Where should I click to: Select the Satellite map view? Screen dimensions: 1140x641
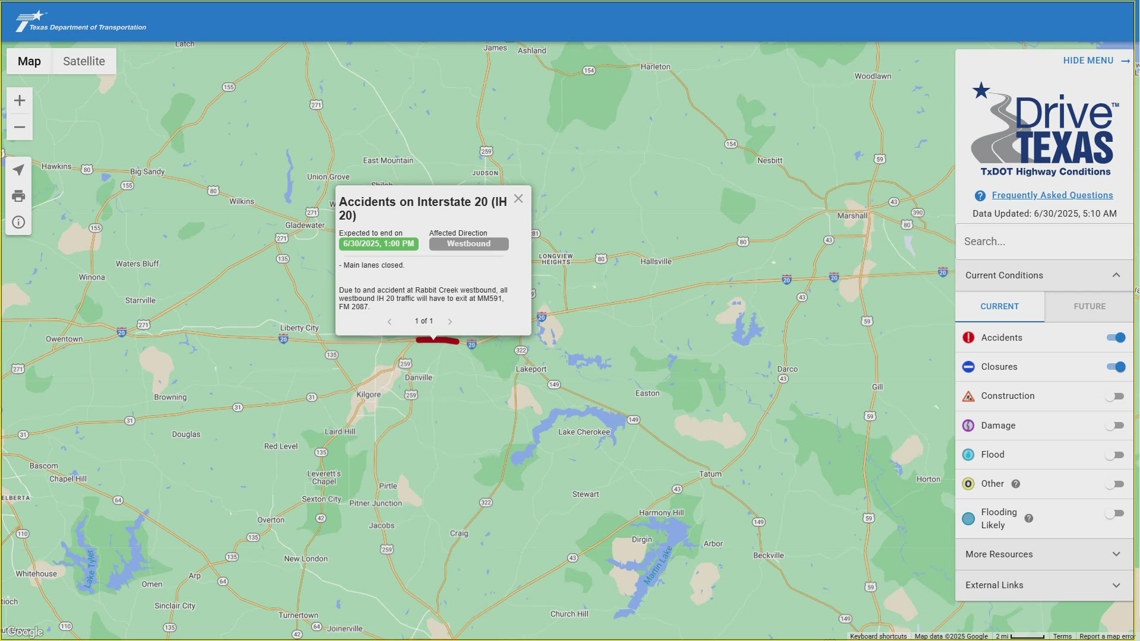pyautogui.click(x=83, y=61)
